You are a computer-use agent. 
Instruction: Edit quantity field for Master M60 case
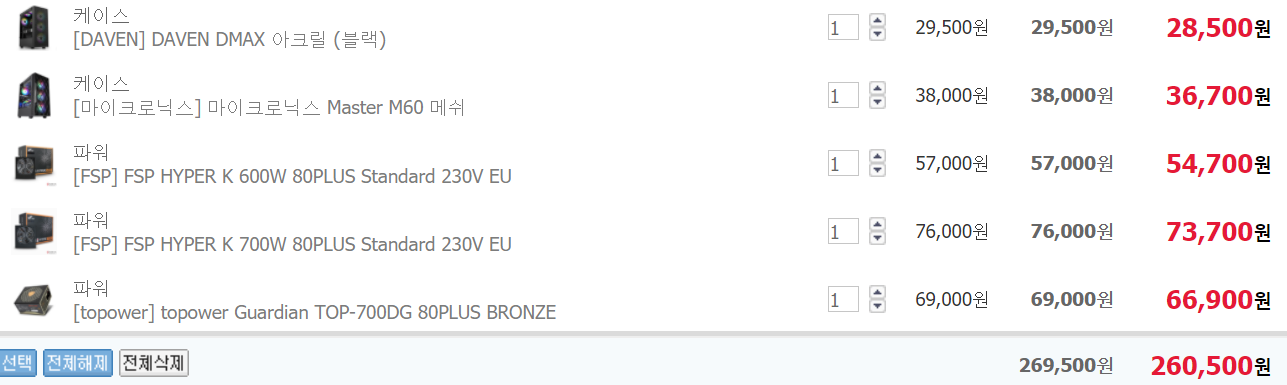[843, 95]
